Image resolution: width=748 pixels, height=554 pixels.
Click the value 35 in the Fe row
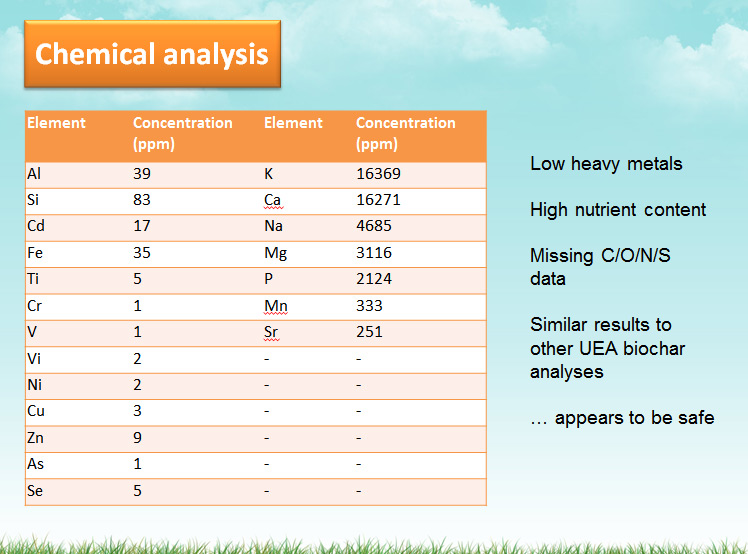click(142, 252)
